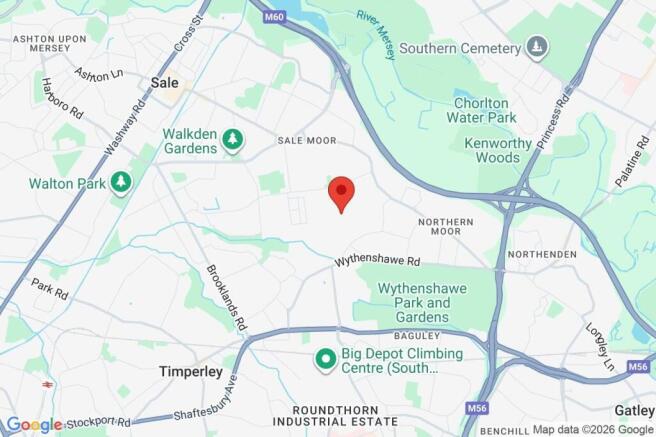Click the Wythenshawe Park and Gardens label
The height and width of the screenshot is (437, 656).
pyautogui.click(x=422, y=303)
